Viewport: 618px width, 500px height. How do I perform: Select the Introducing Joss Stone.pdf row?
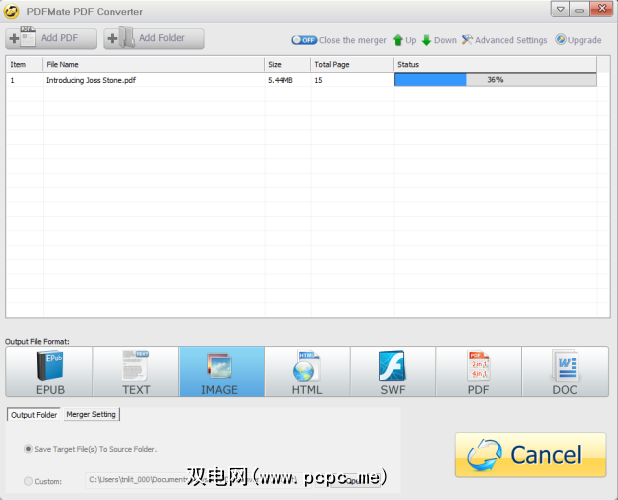pyautogui.click(x=302, y=80)
